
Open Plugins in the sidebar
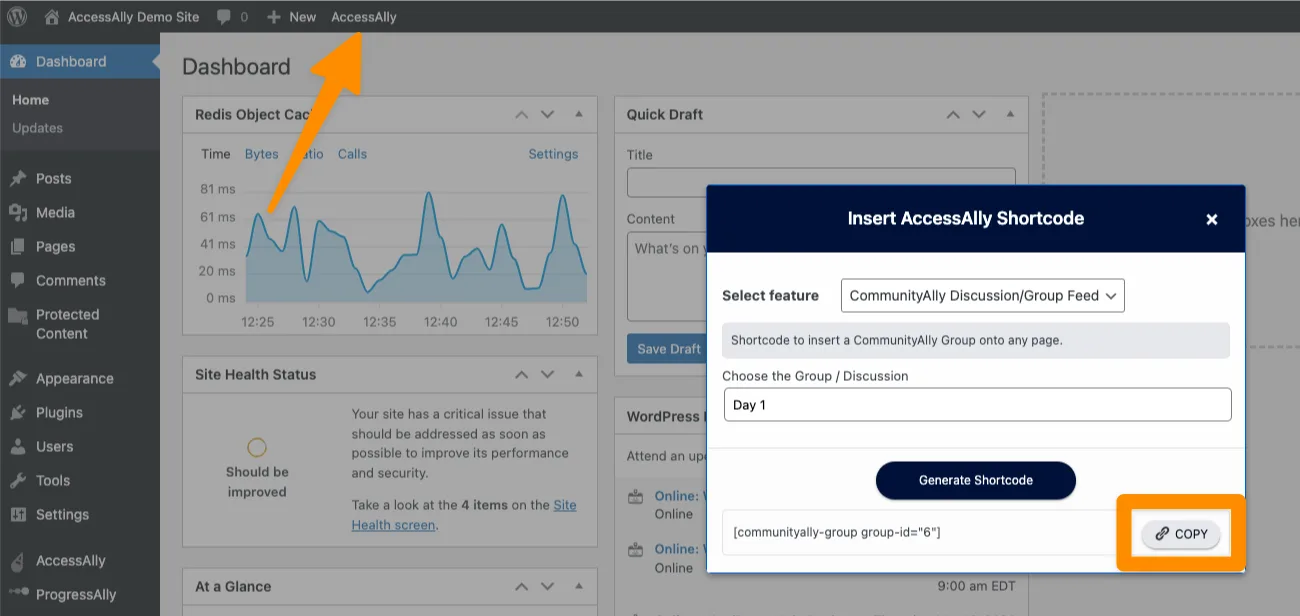coord(60,413)
